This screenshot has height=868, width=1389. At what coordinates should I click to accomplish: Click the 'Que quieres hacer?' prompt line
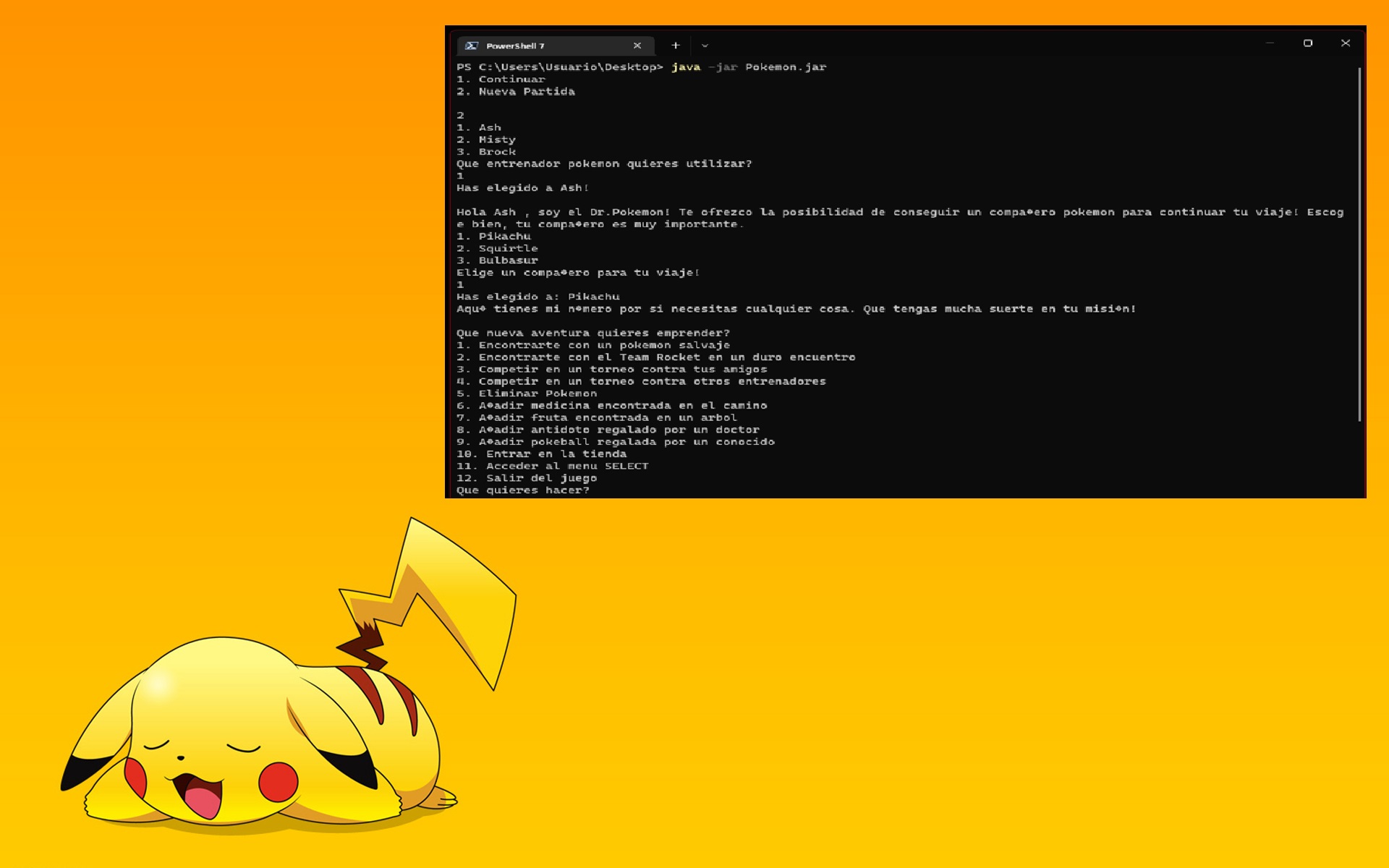pos(522,490)
